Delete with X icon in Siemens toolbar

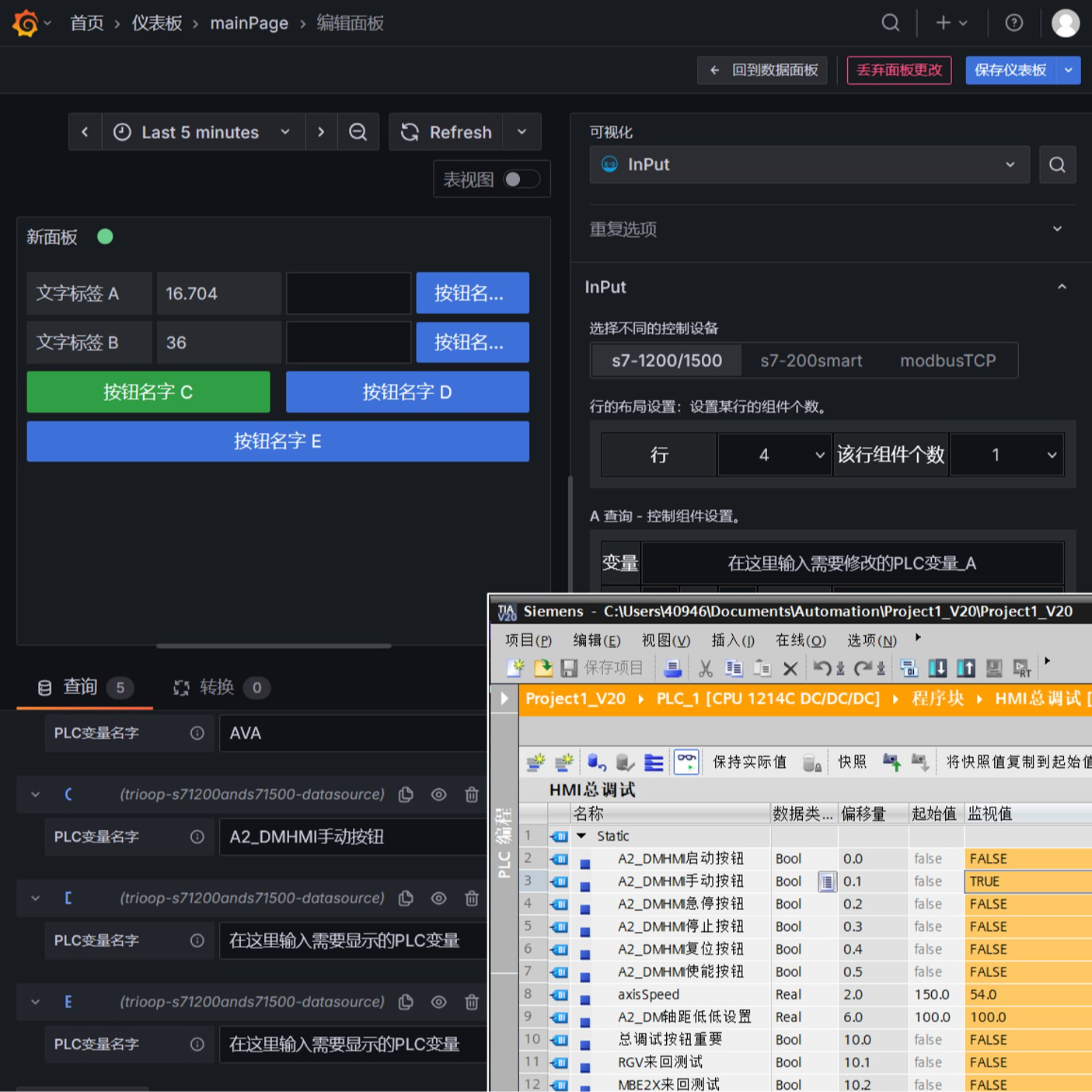[x=790, y=668]
